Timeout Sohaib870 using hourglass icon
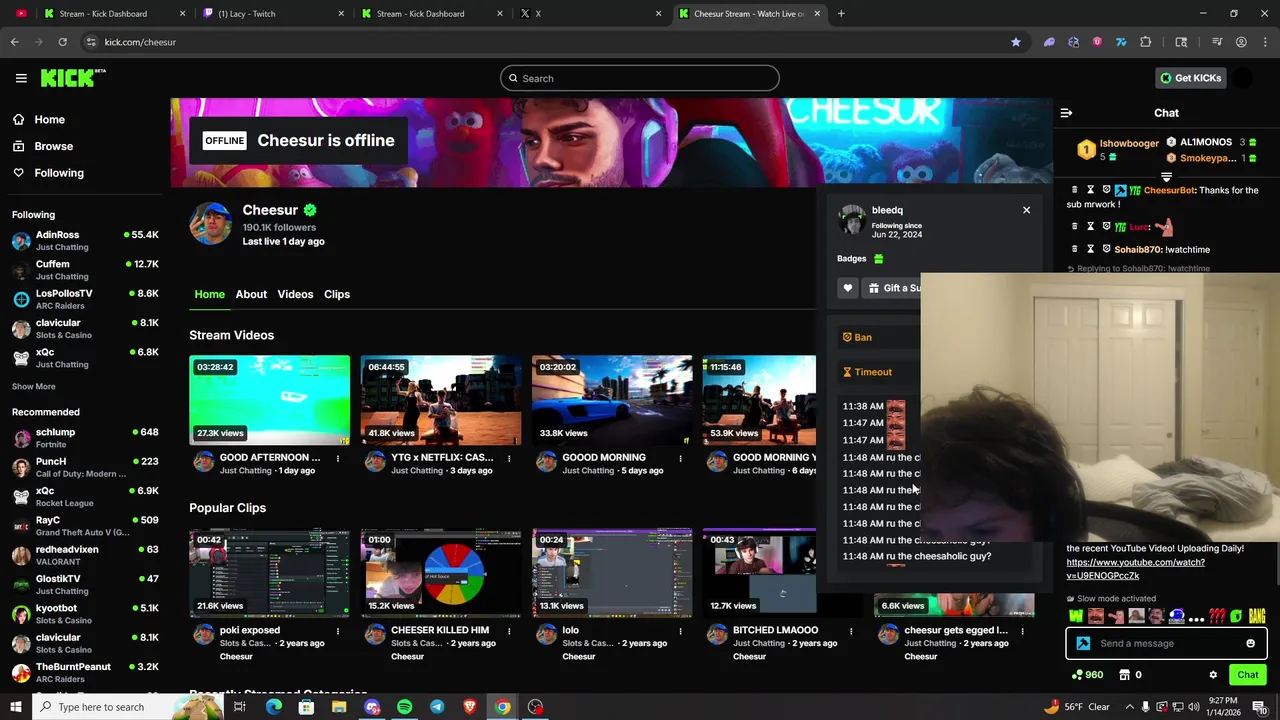Screen dimensions: 1280x720 [1091, 249]
